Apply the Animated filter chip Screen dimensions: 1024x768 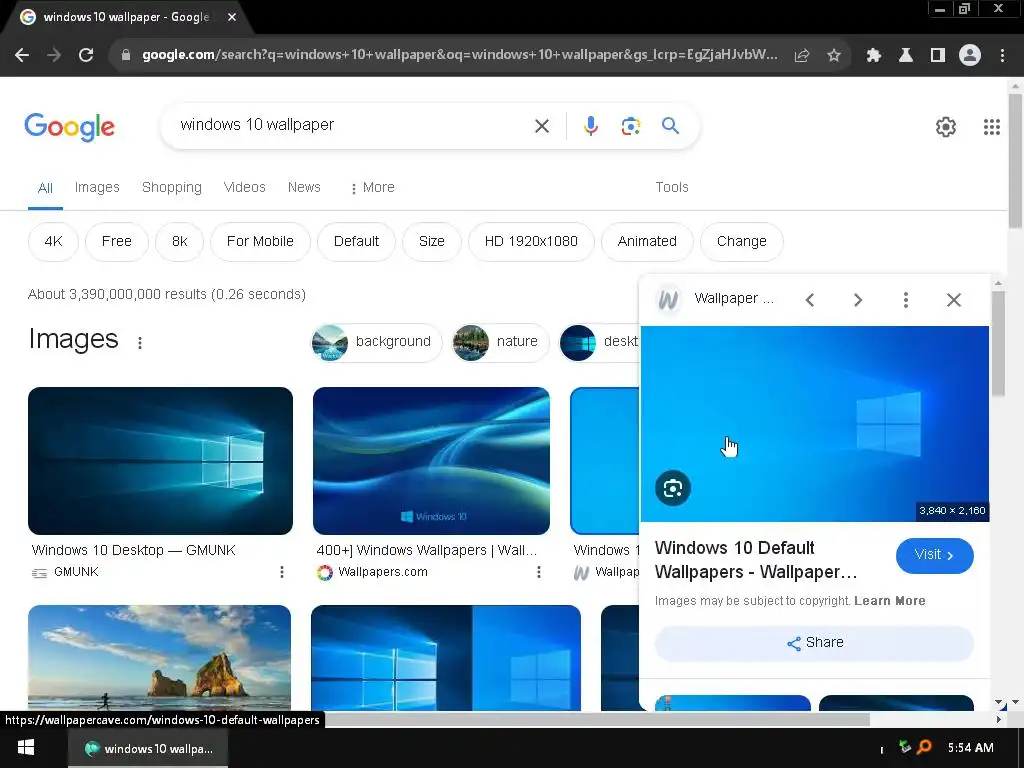[647, 242]
